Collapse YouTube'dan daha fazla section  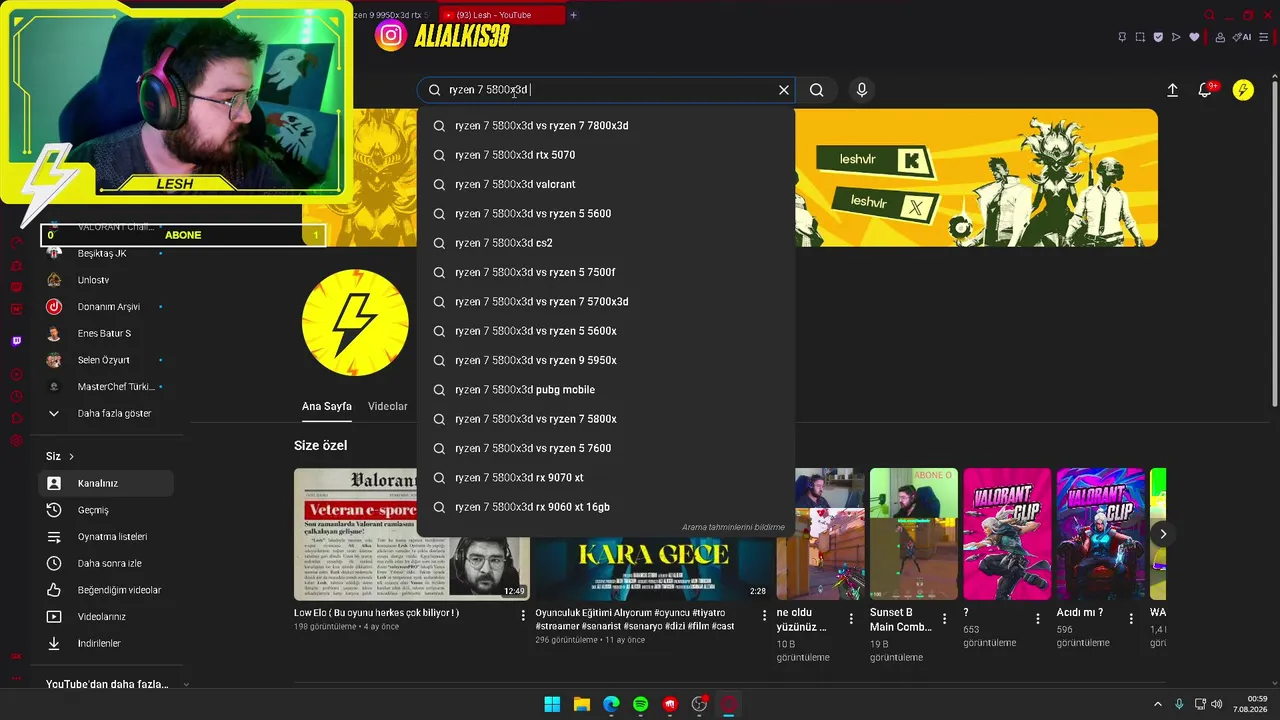point(186,684)
